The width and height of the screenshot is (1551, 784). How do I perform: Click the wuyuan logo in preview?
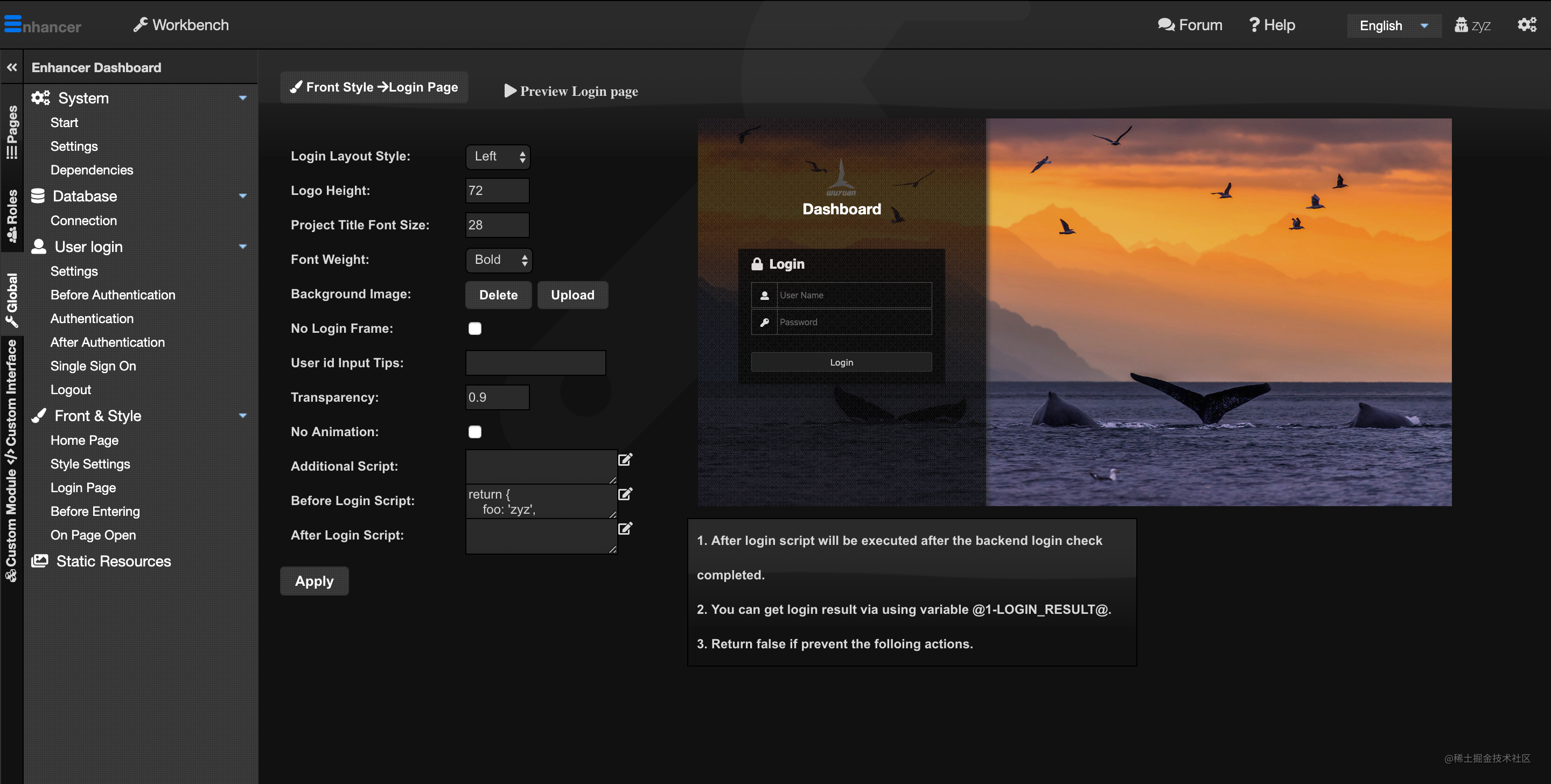click(841, 178)
